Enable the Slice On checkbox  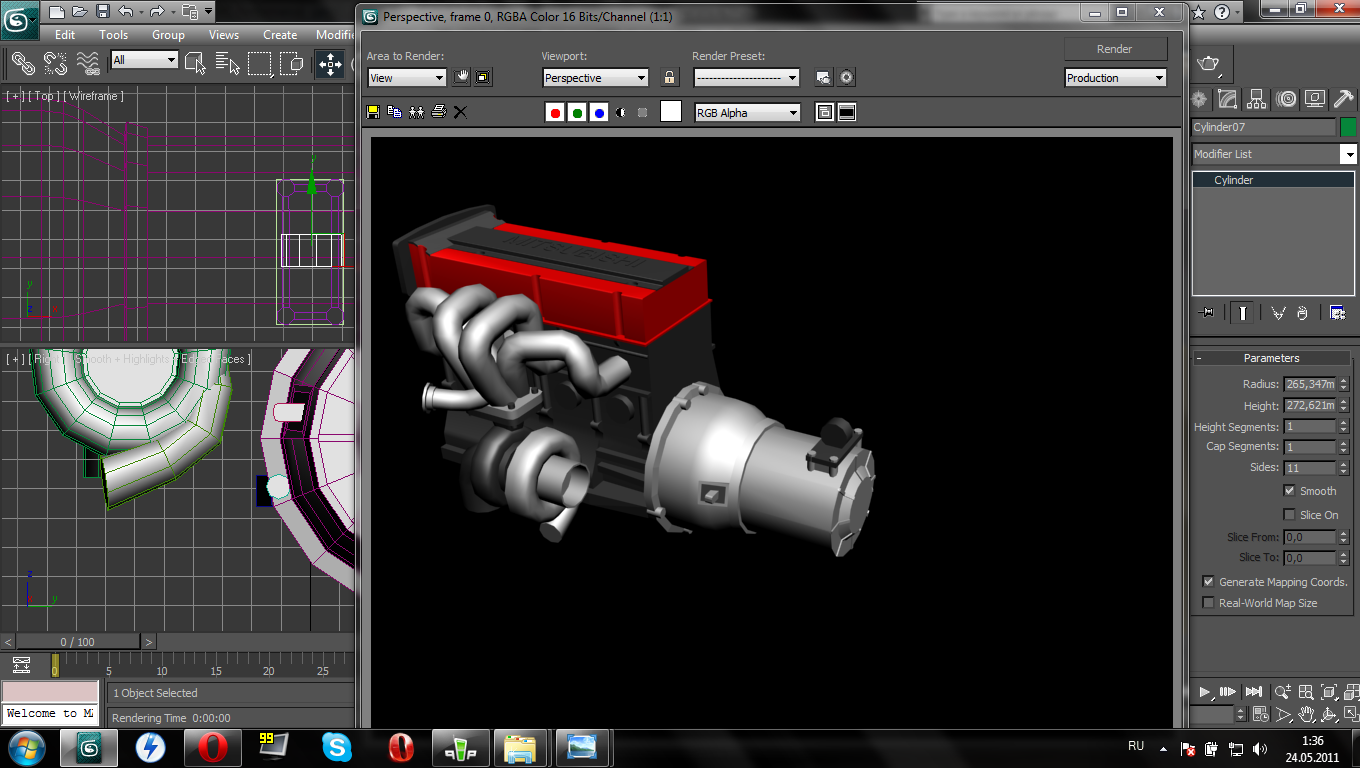[1289, 515]
